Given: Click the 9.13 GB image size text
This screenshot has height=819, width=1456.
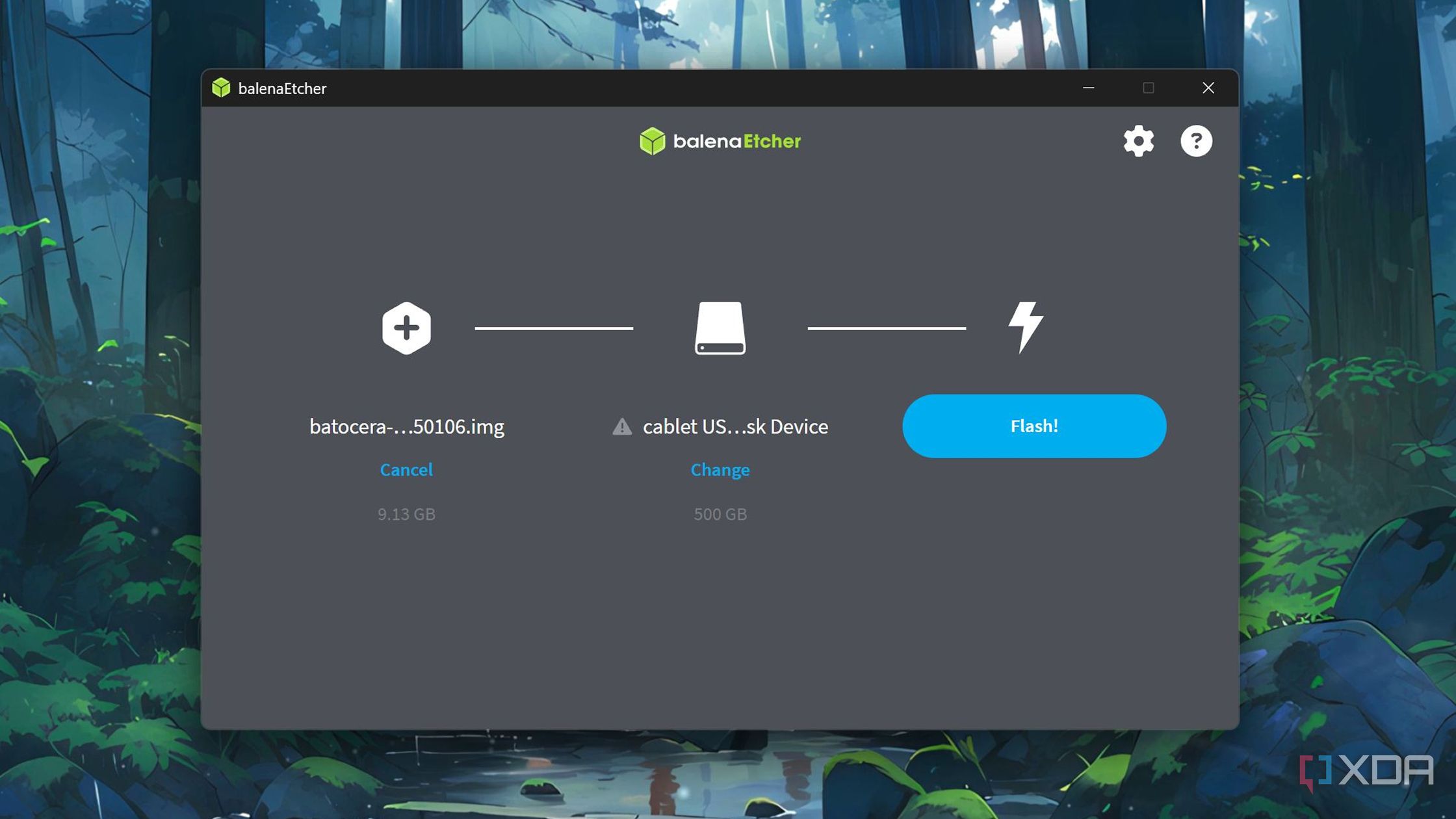Looking at the screenshot, I should point(406,514).
